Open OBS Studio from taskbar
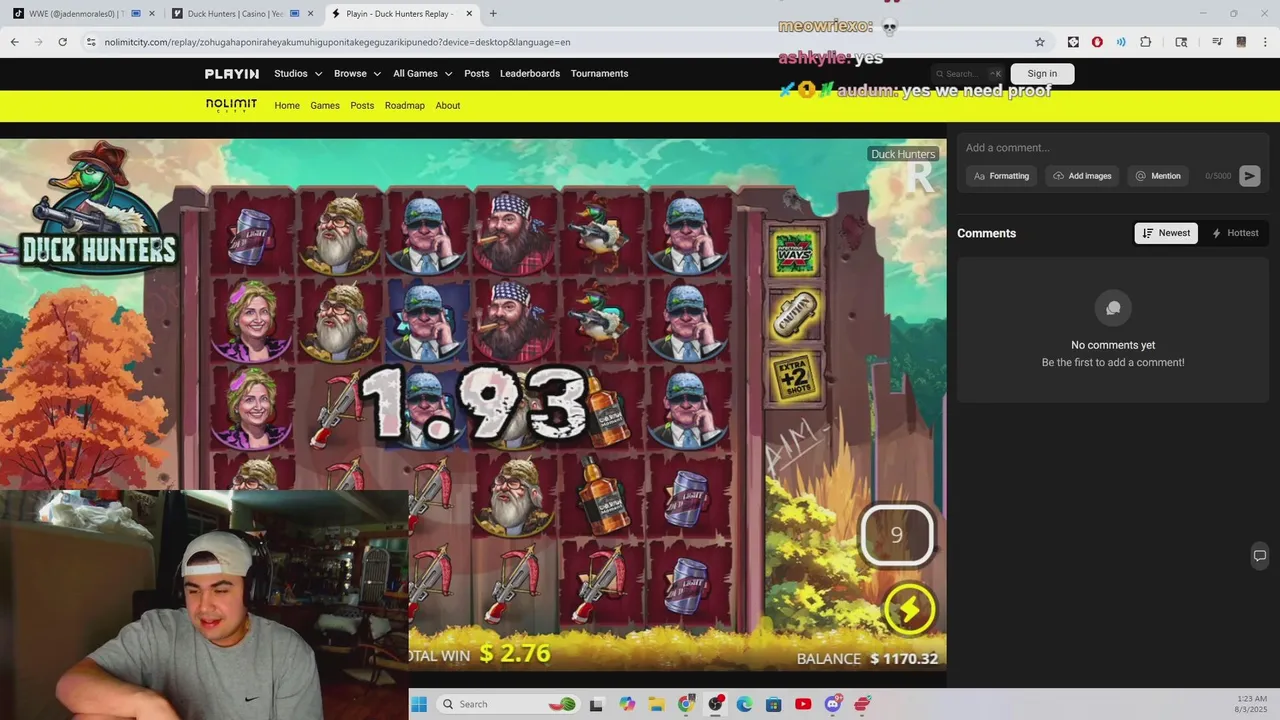Viewport: 1280px width, 720px height. pyautogui.click(x=715, y=704)
